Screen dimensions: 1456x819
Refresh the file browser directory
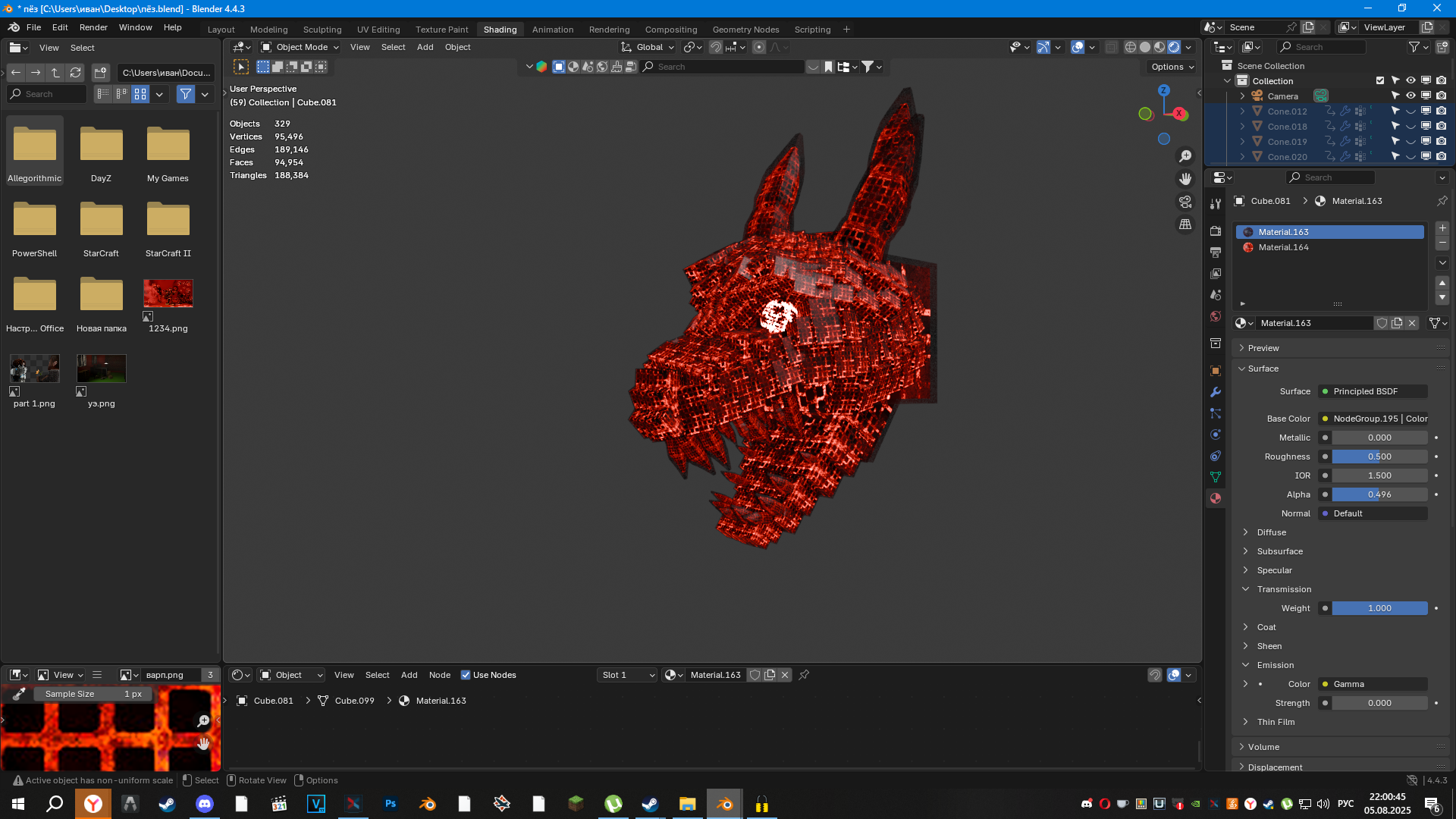pos(75,73)
